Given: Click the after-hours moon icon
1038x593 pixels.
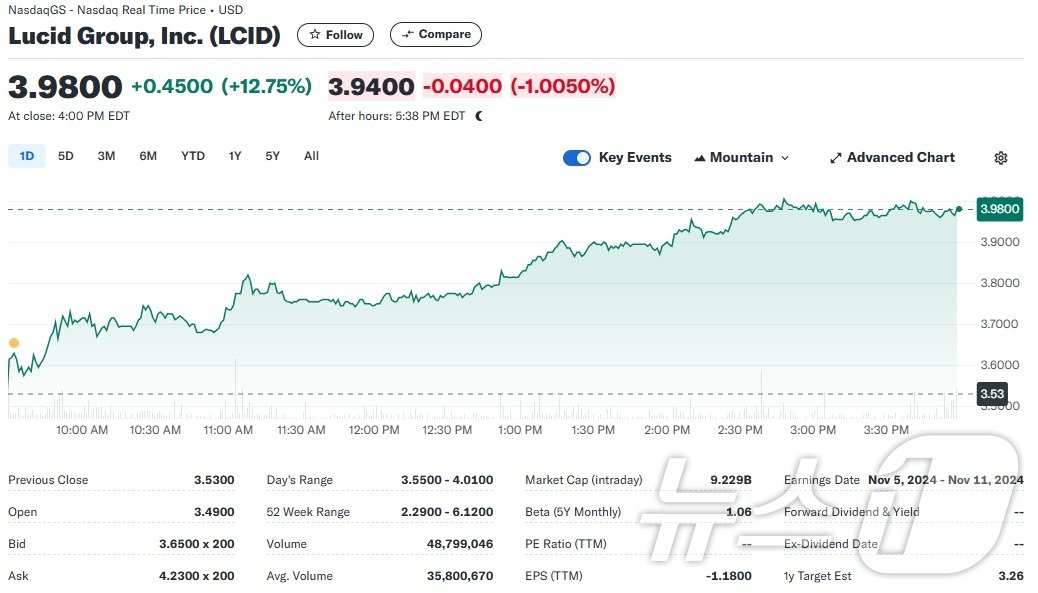Looking at the screenshot, I should (479, 116).
